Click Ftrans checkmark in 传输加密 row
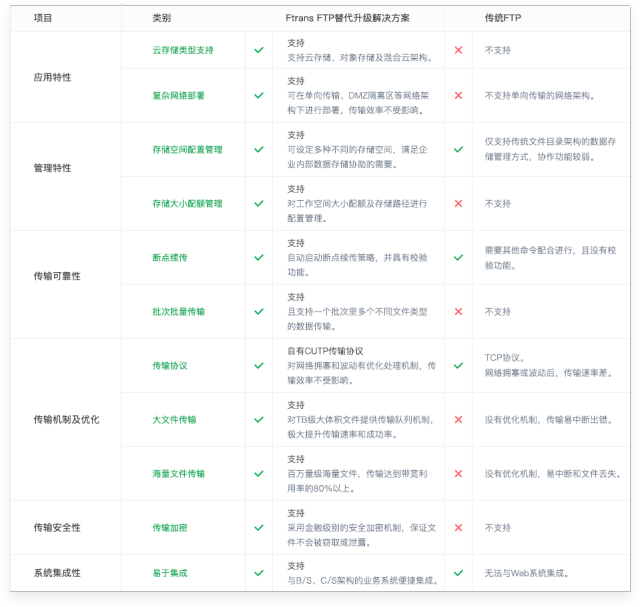640x607 pixels. [259, 527]
